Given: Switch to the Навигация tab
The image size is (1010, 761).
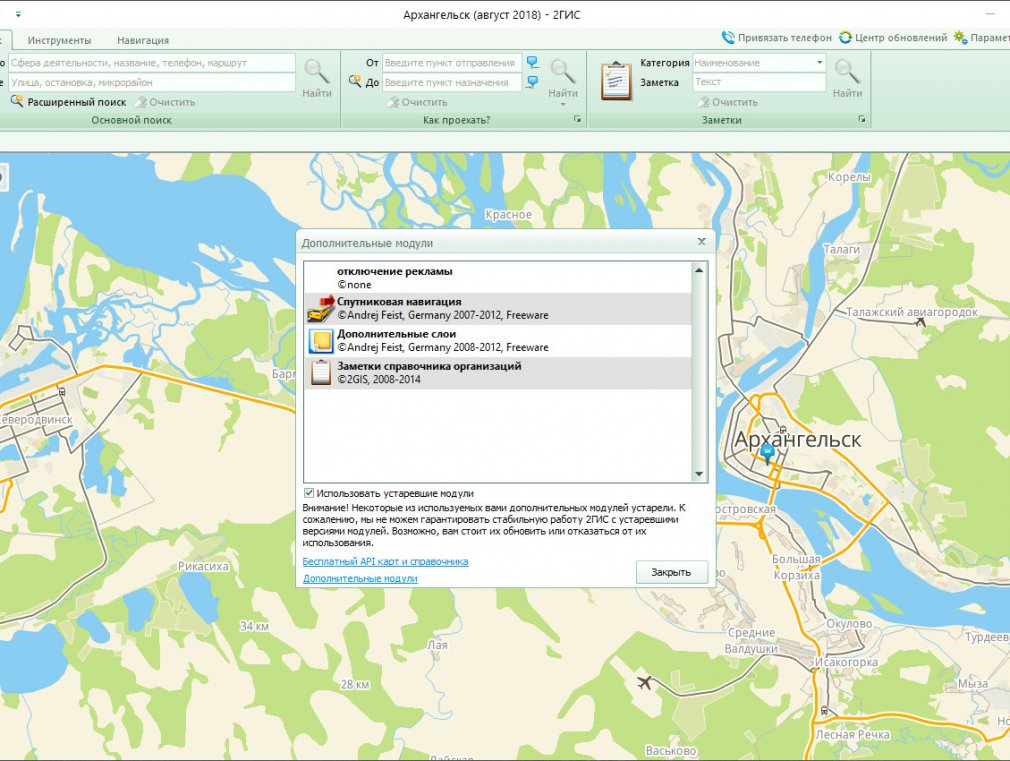Looking at the screenshot, I should coord(143,40).
